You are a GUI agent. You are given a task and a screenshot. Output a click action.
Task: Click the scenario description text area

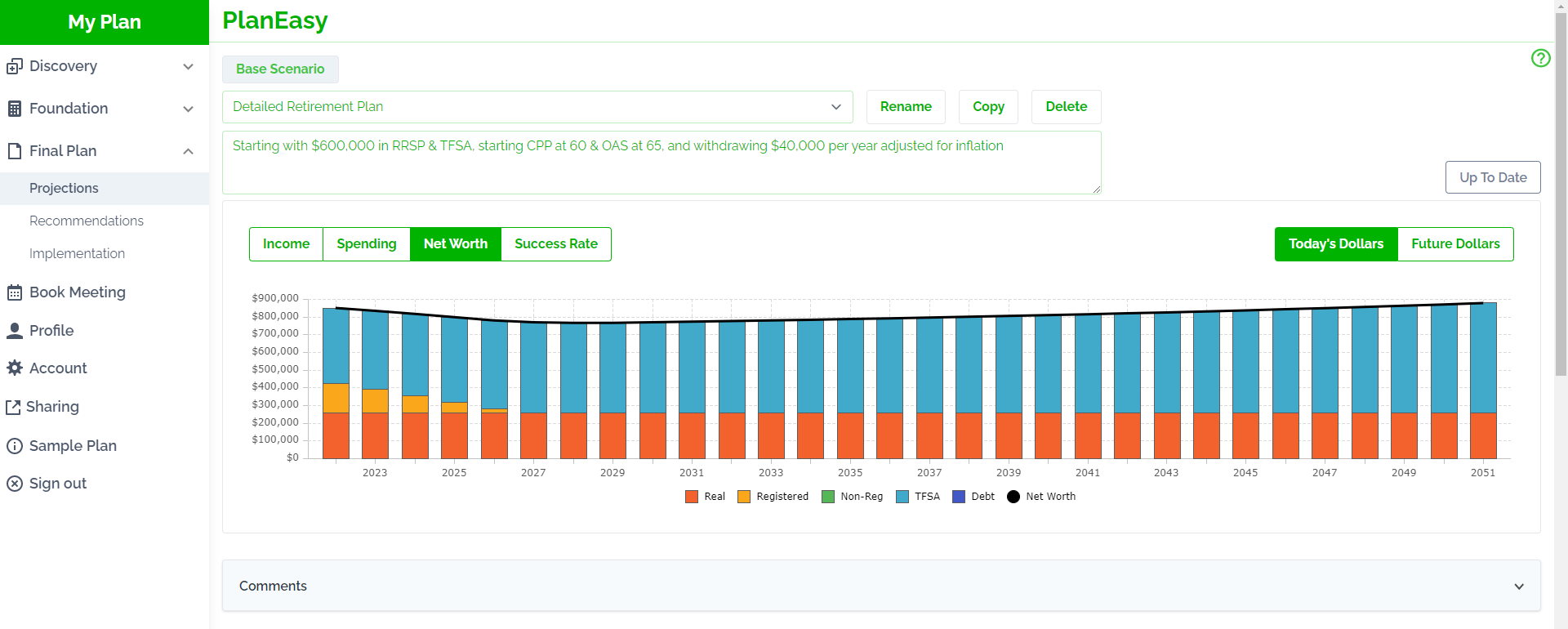coord(661,163)
